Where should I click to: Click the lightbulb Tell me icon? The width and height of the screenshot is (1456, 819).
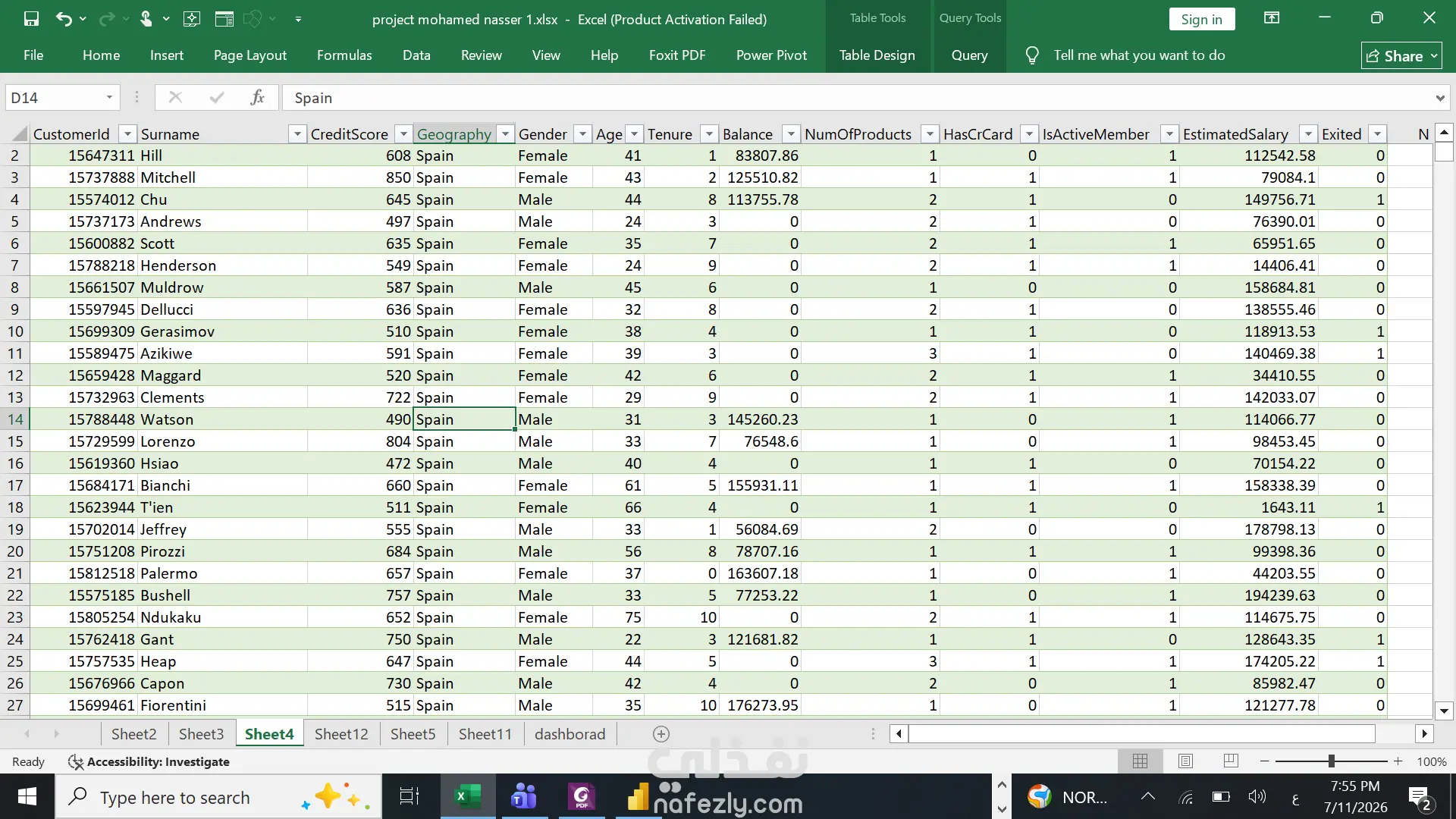(1032, 55)
